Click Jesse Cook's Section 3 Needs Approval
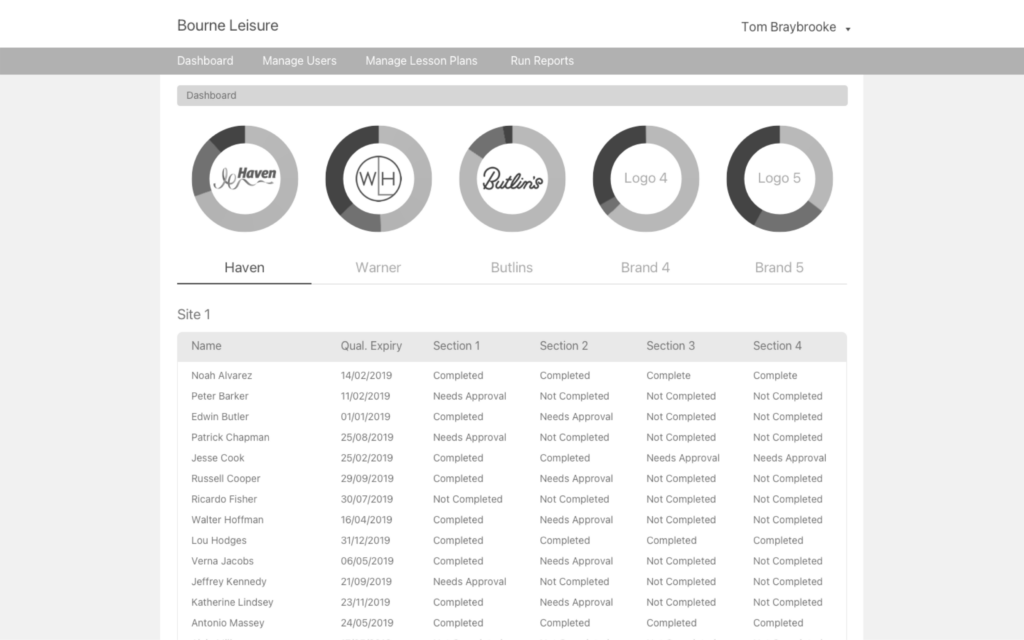The image size is (1024, 640). [x=682, y=458]
